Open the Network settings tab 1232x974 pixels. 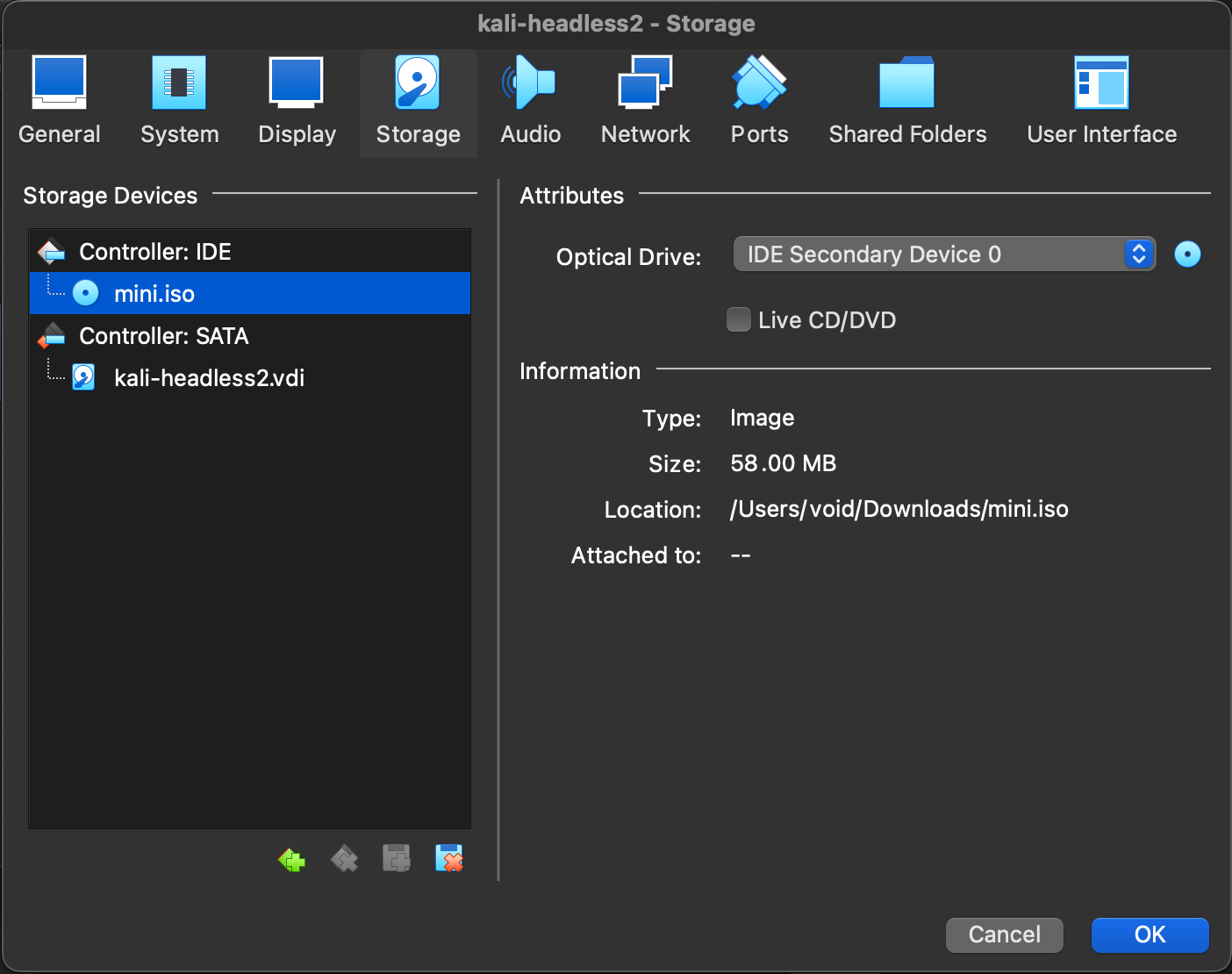(x=645, y=101)
